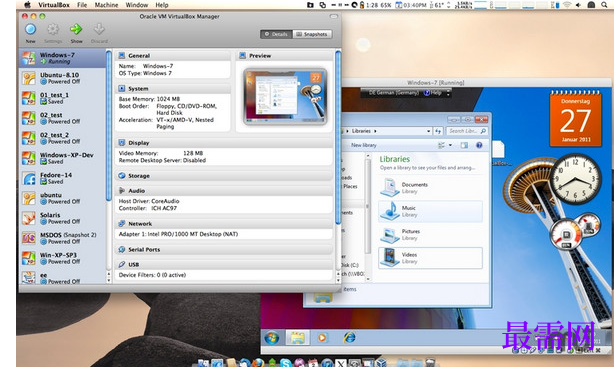Open Internet Explorer in Windows 7 taskbar
Viewport: 614px width, 367px height.
[x=349, y=337]
